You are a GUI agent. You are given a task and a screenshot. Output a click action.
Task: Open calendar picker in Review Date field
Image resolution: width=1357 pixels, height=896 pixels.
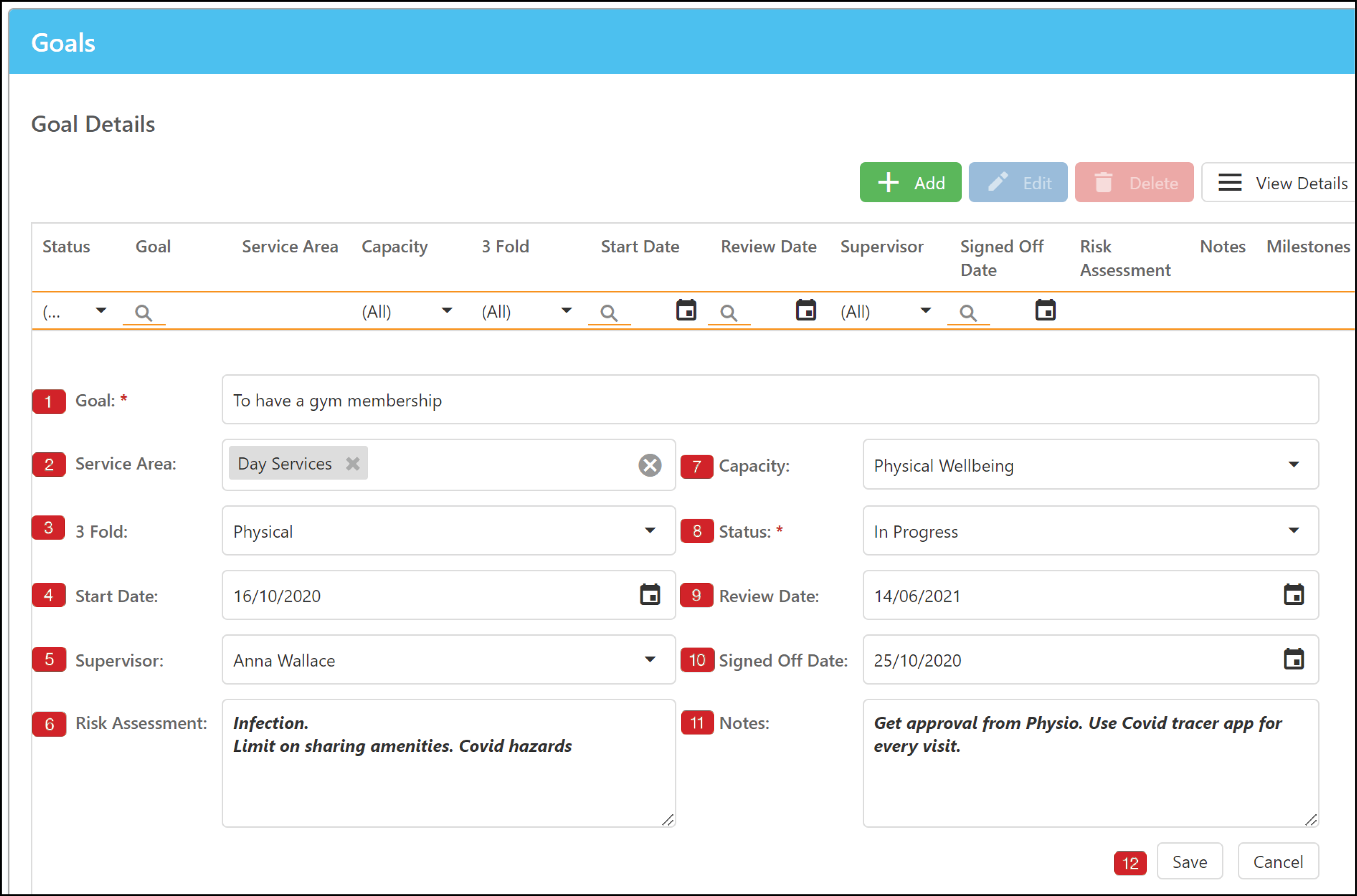coord(1294,595)
